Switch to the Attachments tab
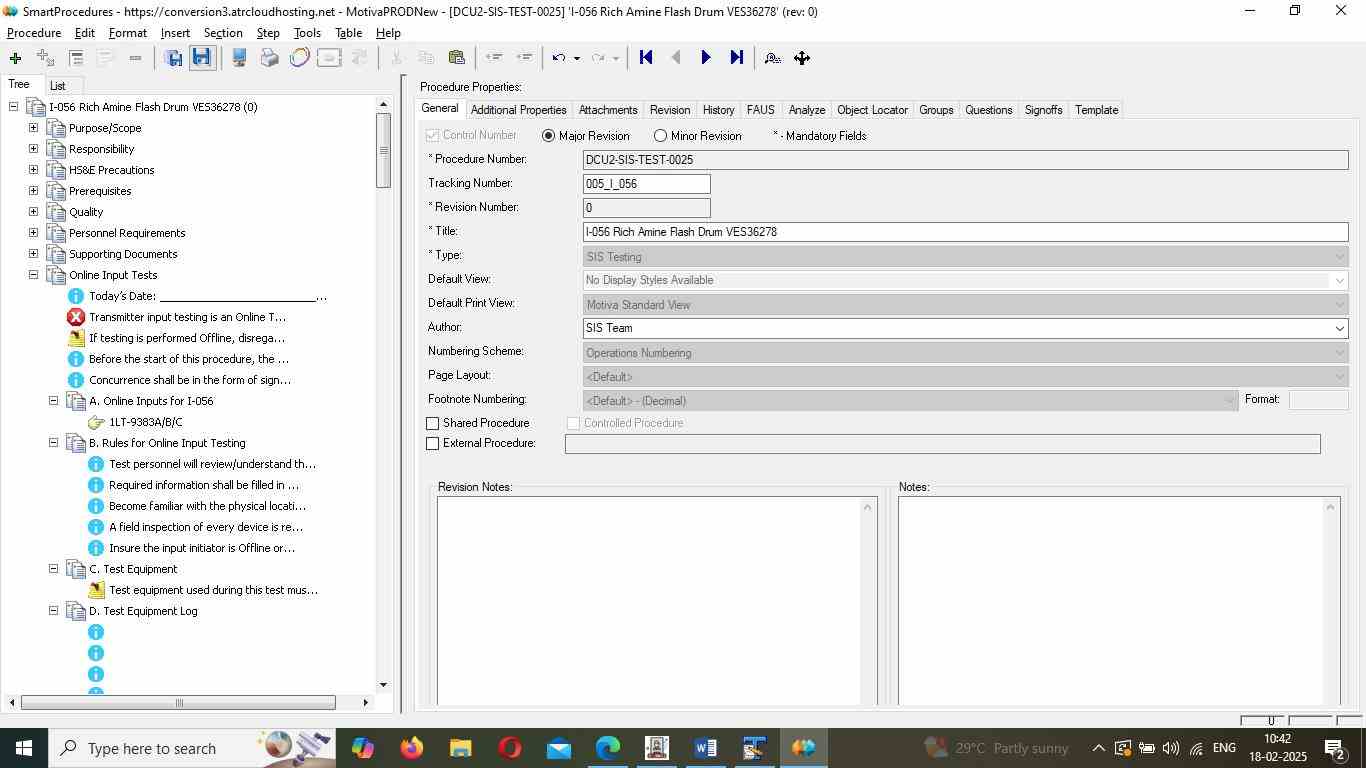 (607, 110)
